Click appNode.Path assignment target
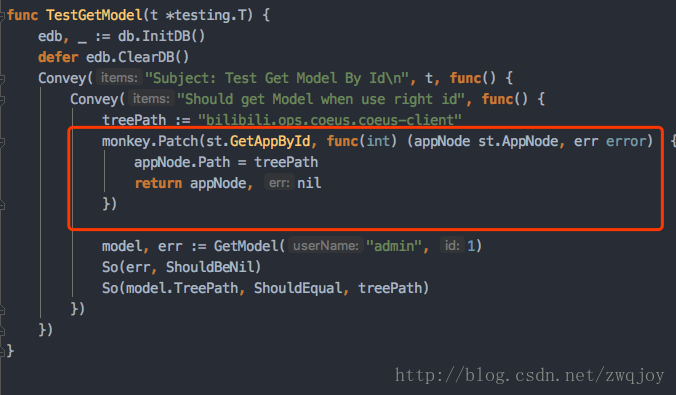This screenshot has height=395, width=676. coord(182,162)
